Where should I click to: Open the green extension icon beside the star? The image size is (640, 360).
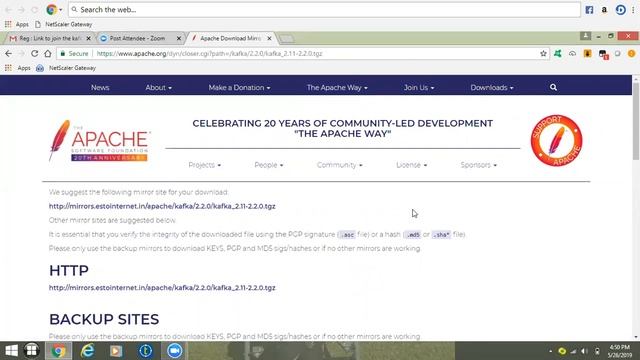click(x=558, y=53)
